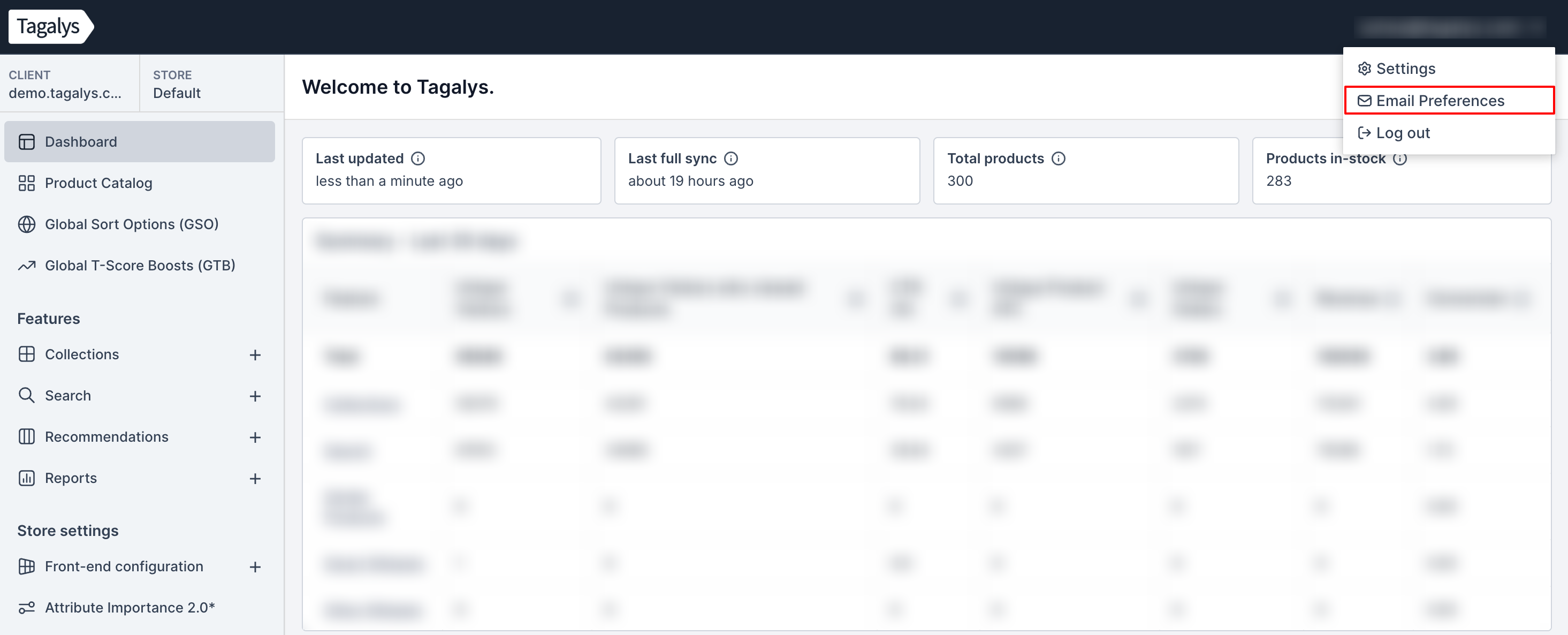Choose Log out from account menu
This screenshot has height=635, width=1568.
click(x=1449, y=133)
